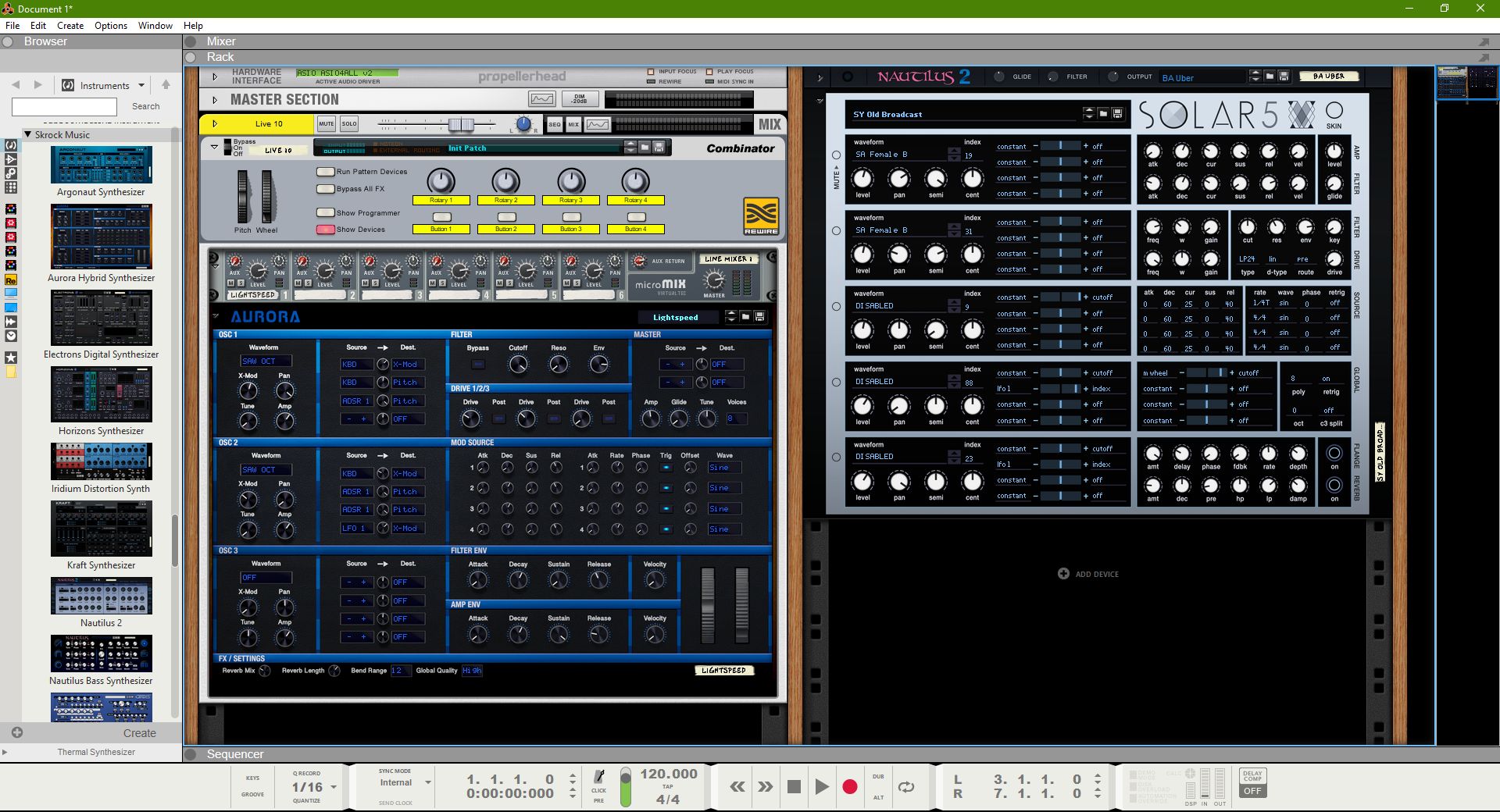Click the Live 10 channel EQ graph icon
Image resolution: width=1500 pixels, height=812 pixels.
click(598, 124)
